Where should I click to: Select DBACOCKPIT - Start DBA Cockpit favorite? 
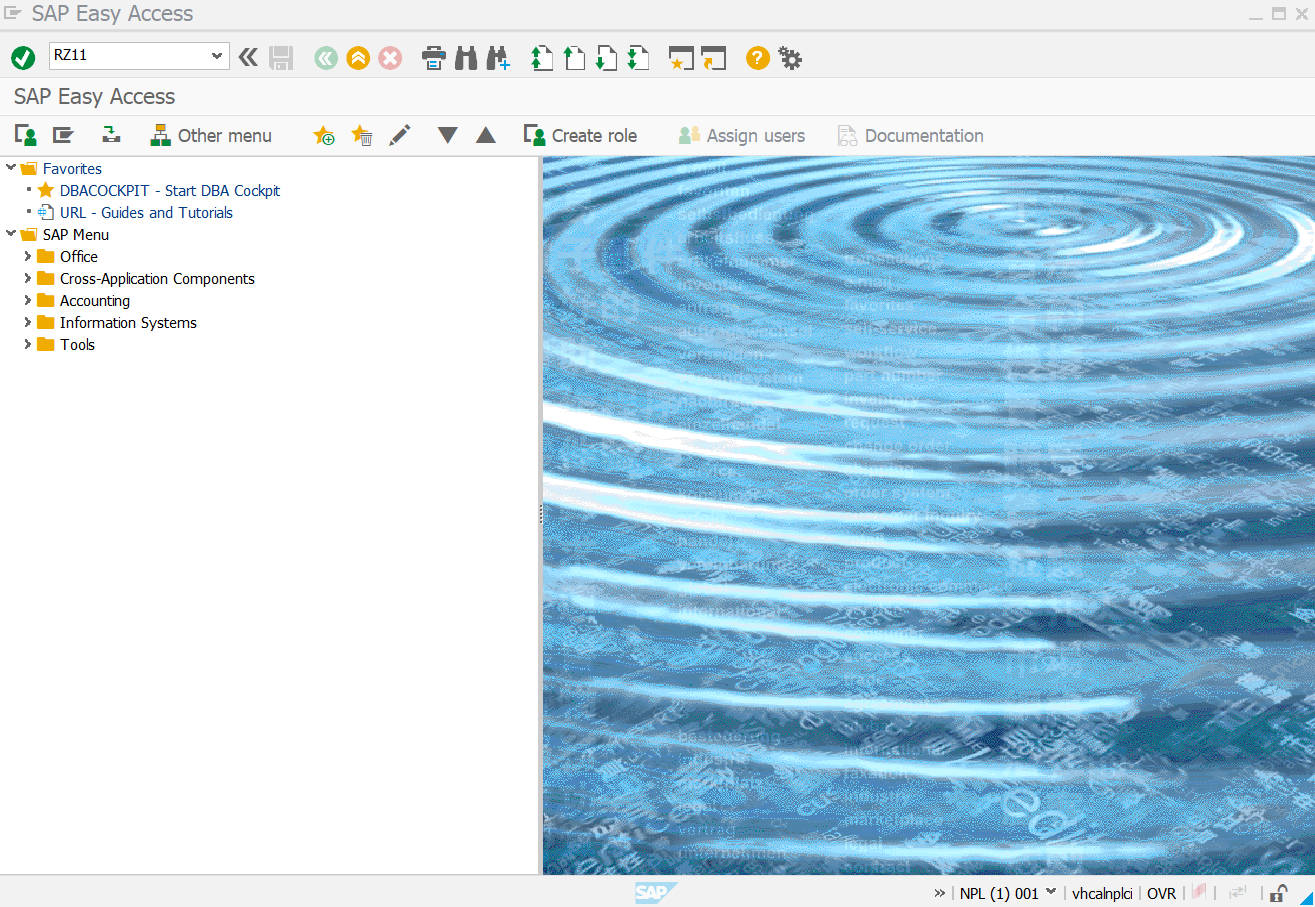pos(170,190)
